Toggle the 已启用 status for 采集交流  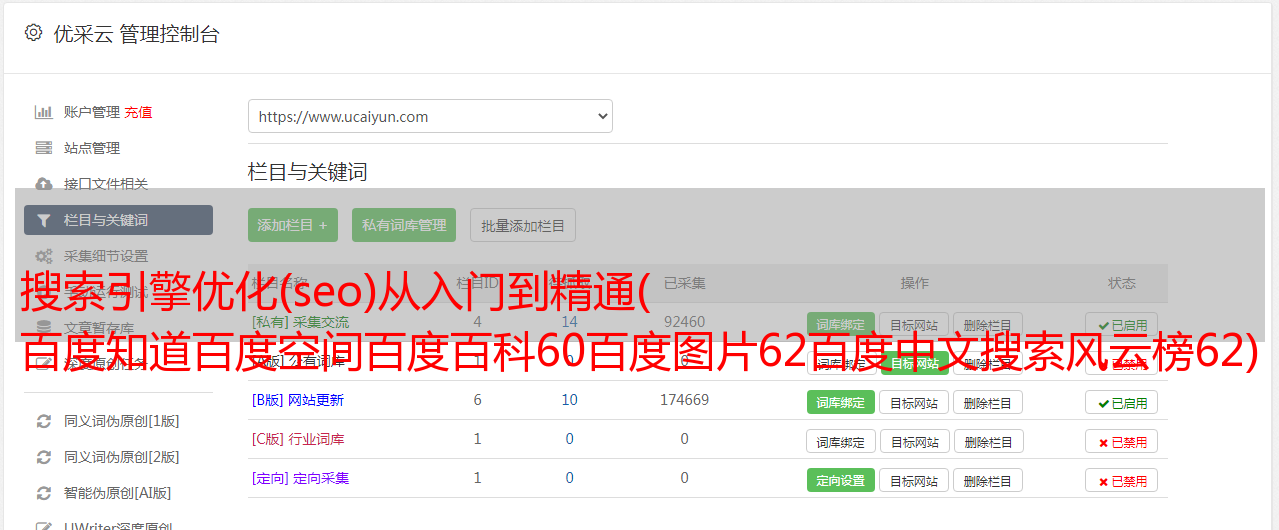[1122, 324]
